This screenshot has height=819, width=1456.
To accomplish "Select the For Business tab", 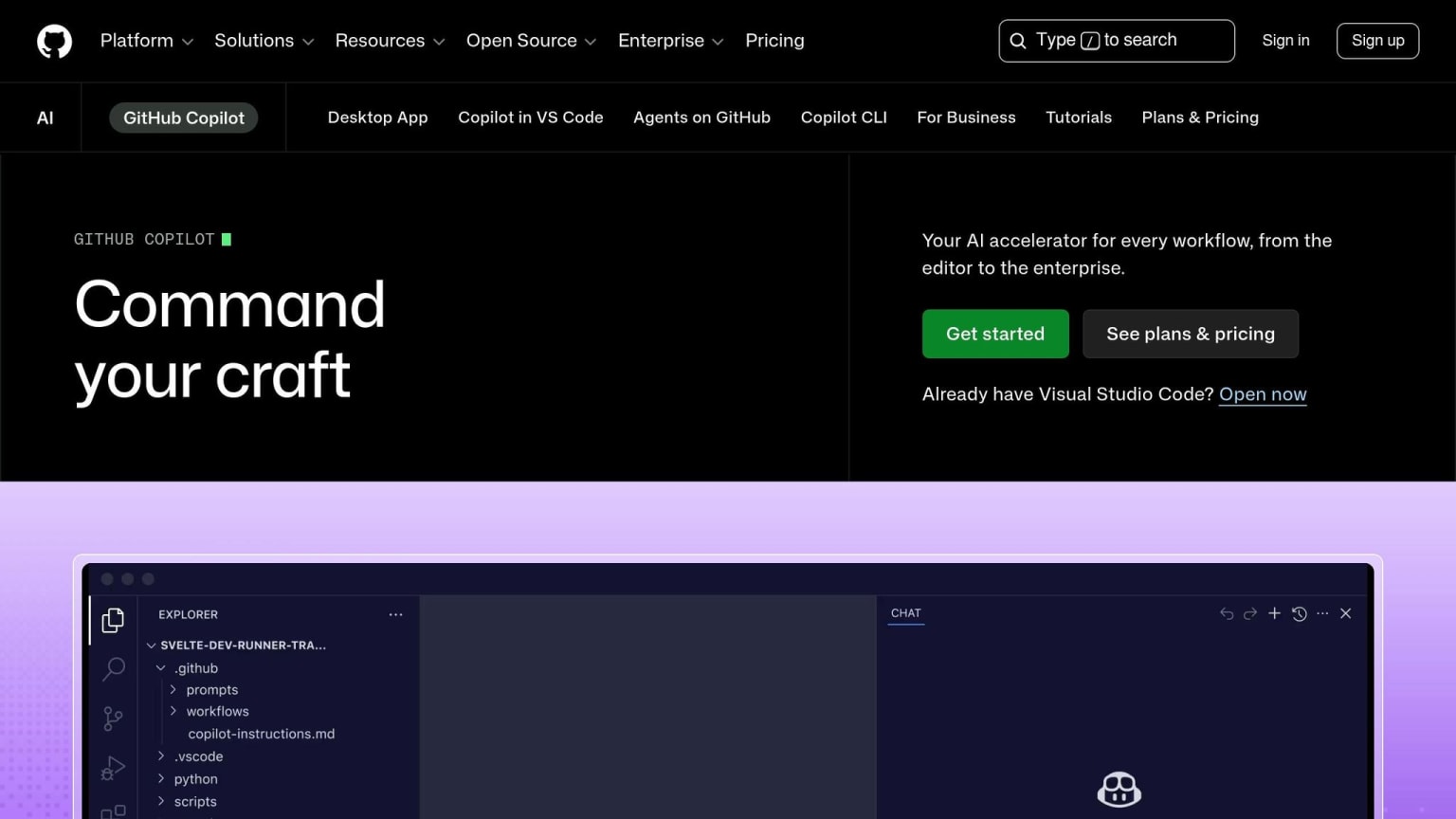I will coord(966,118).
